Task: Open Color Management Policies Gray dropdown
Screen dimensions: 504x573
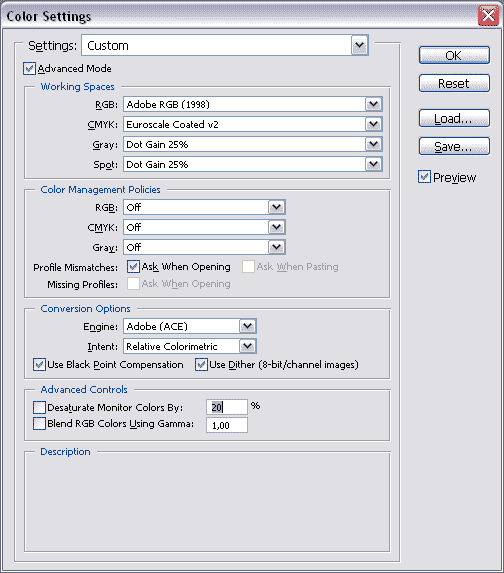Action: 204,247
